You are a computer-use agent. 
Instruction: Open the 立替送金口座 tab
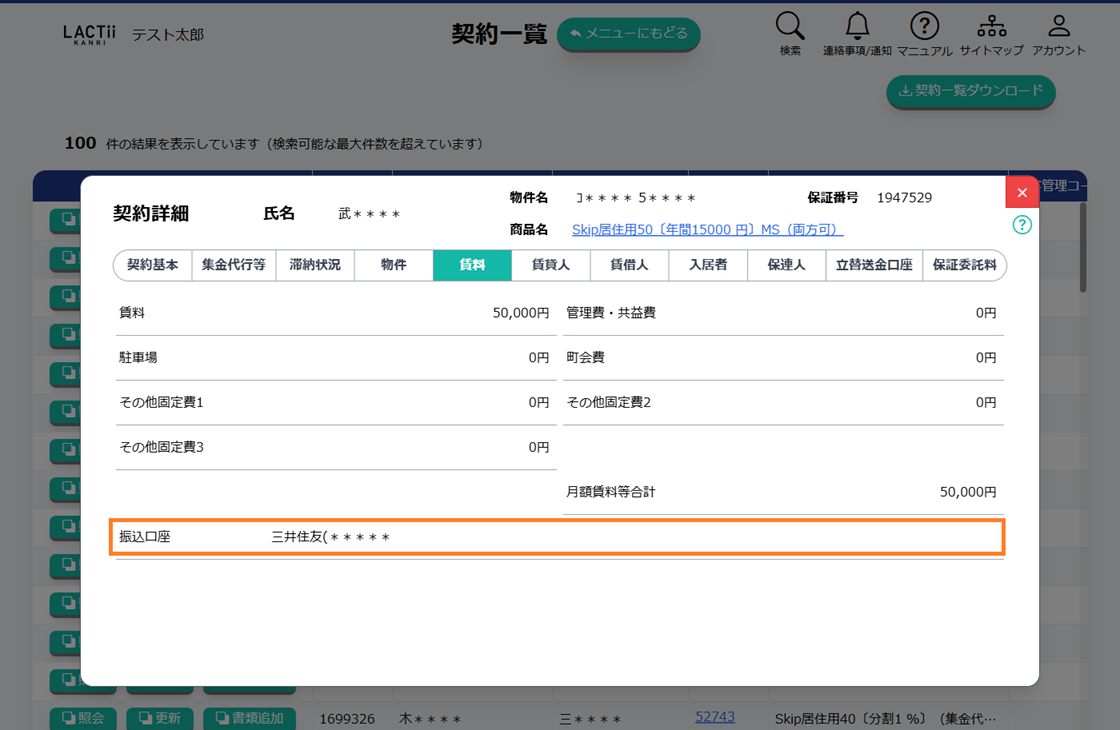[874, 265]
